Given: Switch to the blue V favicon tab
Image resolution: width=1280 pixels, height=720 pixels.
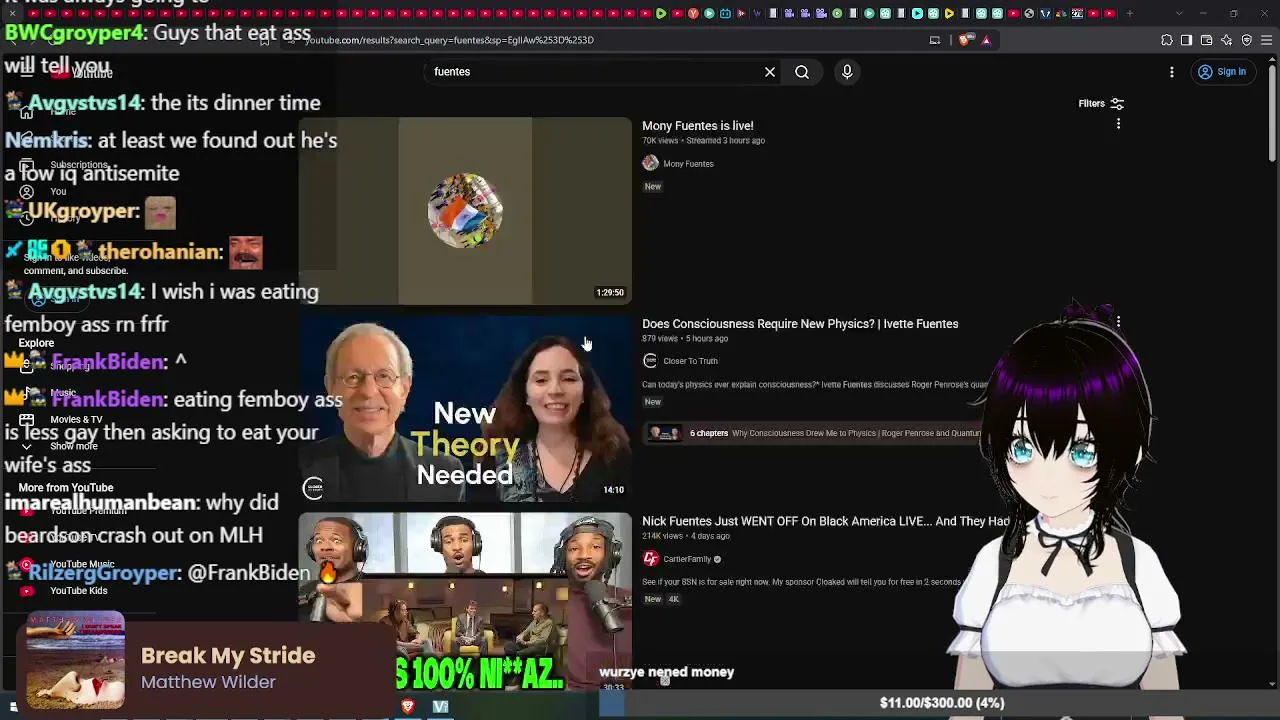Looking at the screenshot, I should 1045,13.
